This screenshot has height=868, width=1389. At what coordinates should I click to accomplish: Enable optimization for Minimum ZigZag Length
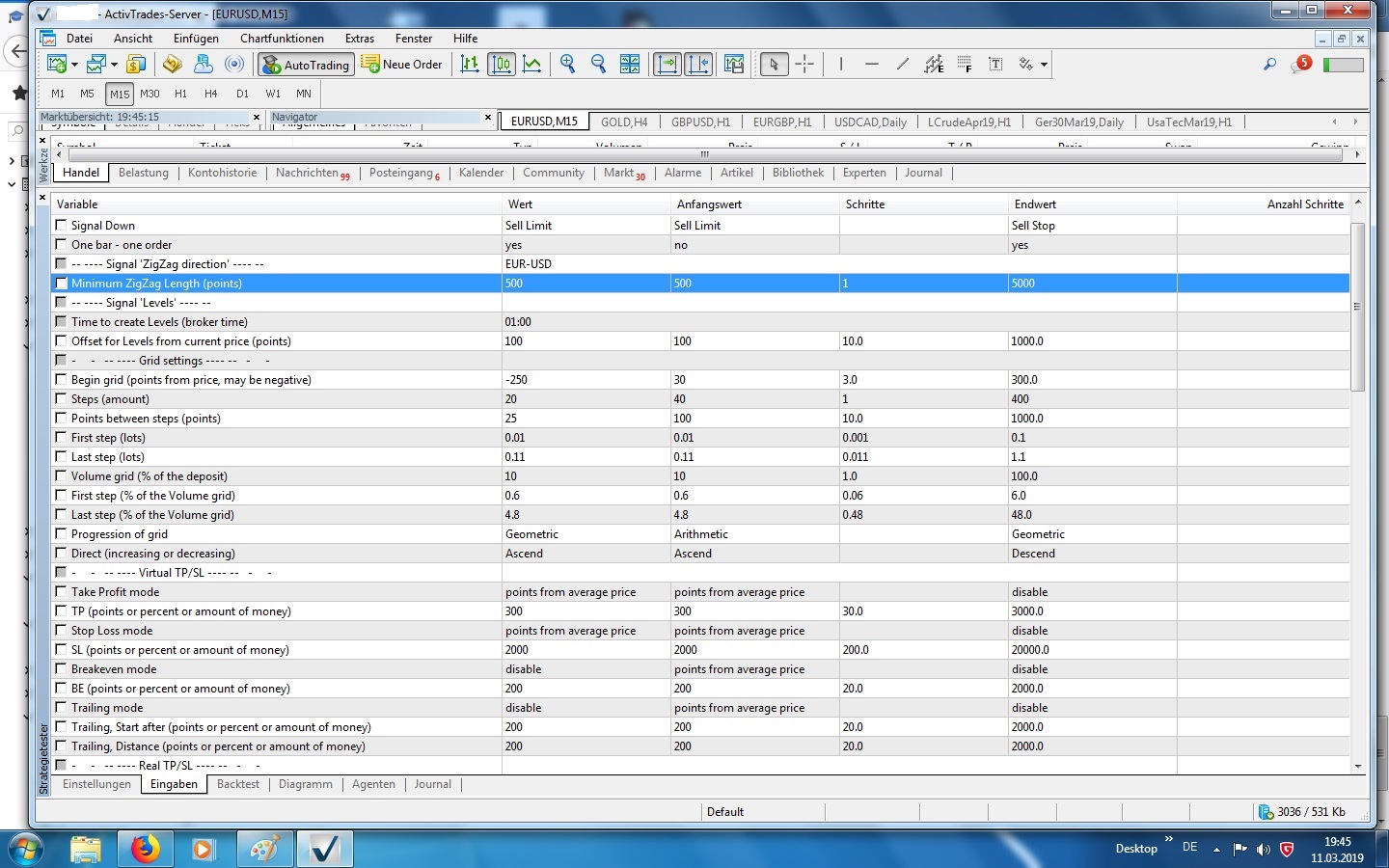[62, 284]
